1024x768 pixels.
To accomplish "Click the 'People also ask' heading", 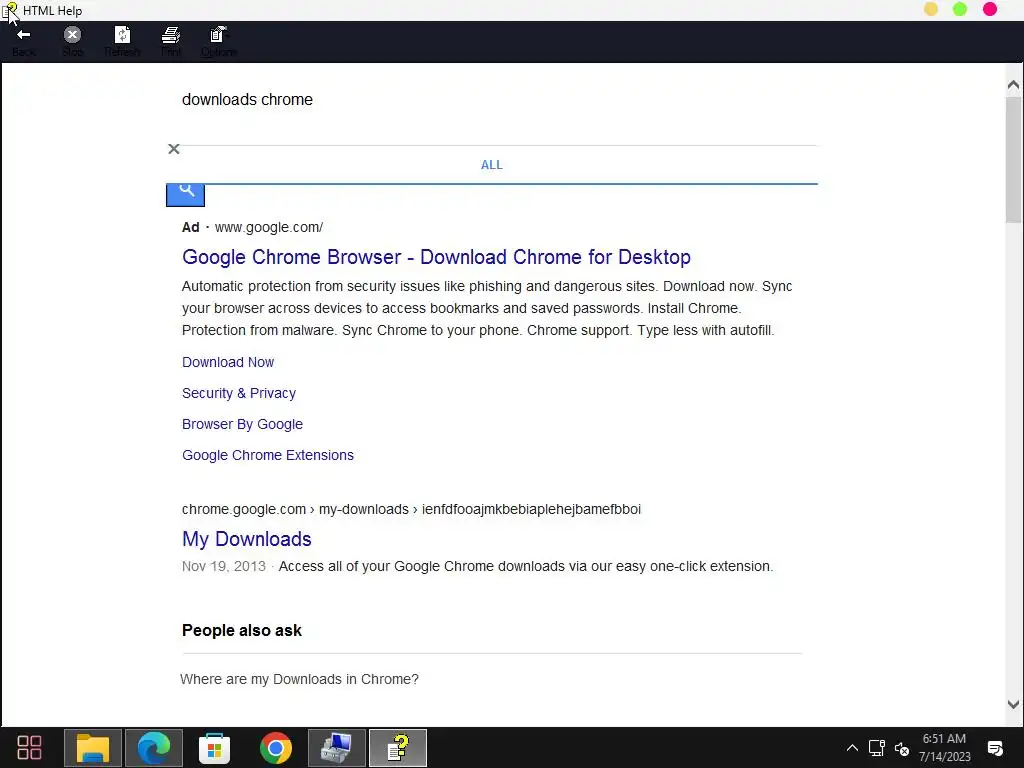I will (242, 630).
